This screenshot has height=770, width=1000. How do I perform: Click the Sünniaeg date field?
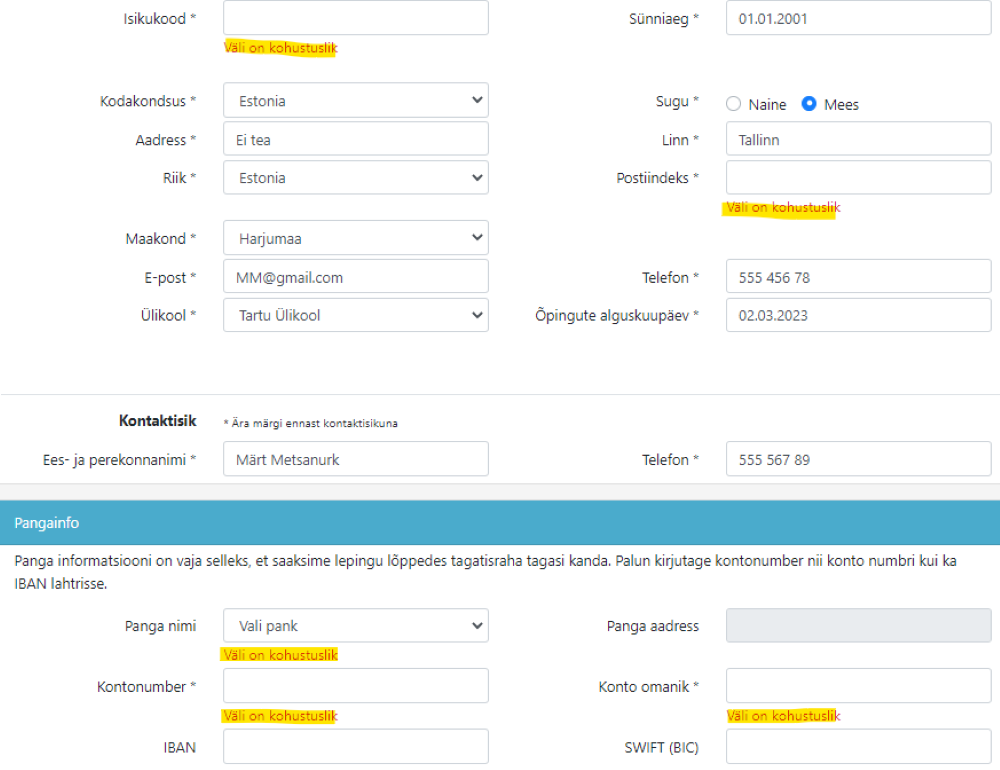point(858,18)
